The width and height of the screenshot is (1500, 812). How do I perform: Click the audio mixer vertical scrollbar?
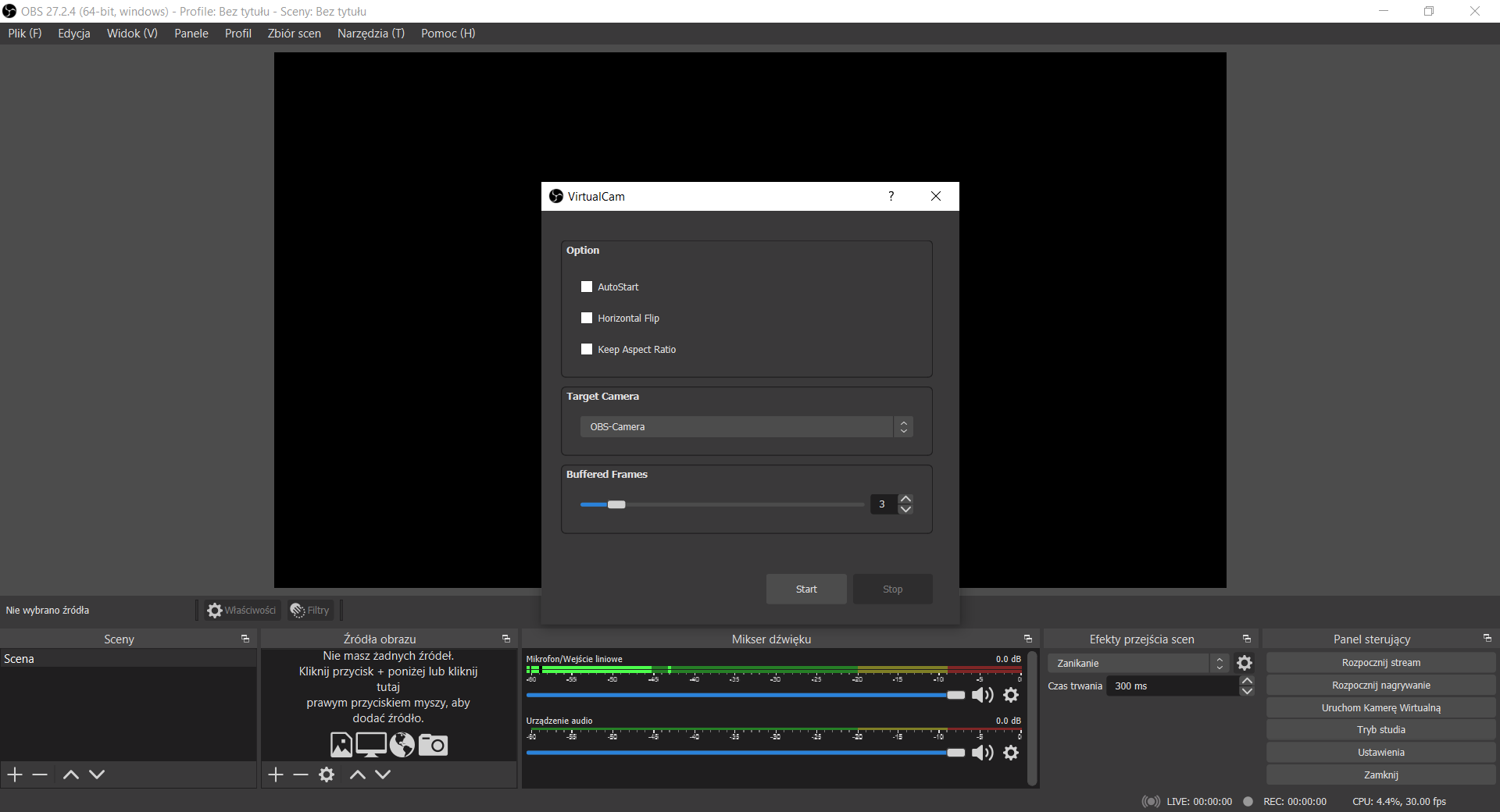(1032, 718)
